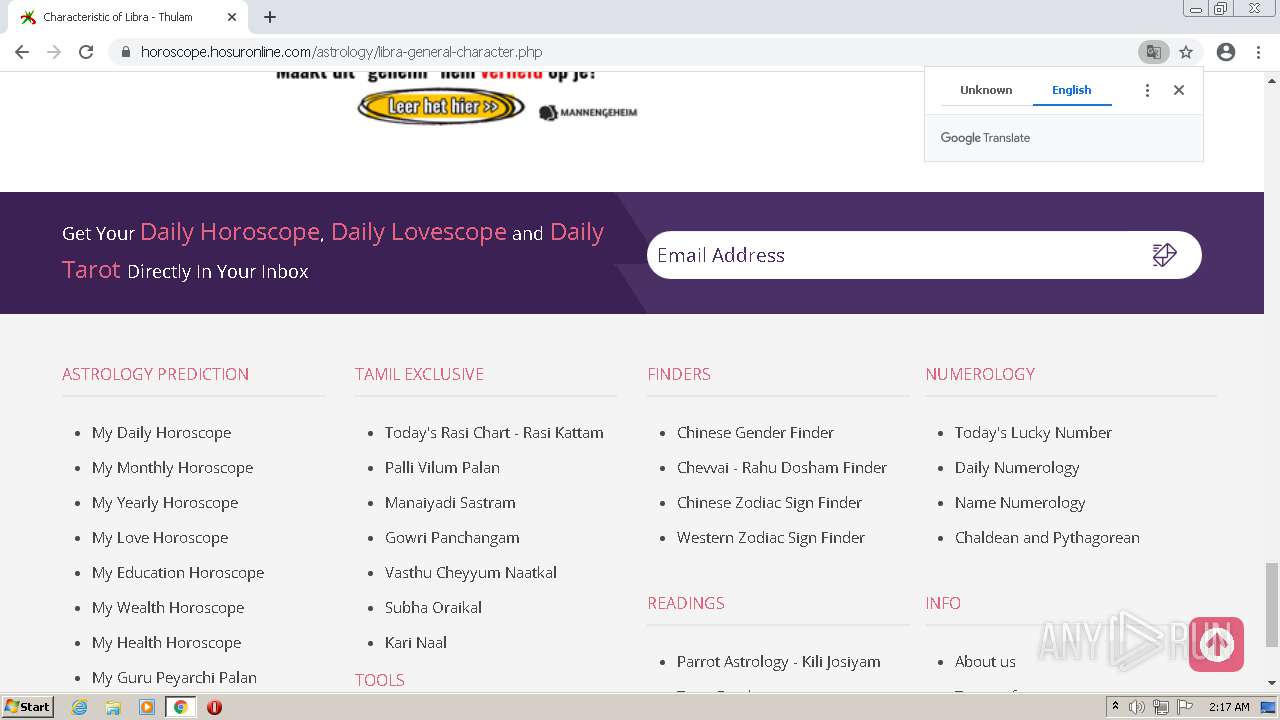Click the pink scroll-to-top arrow button
The width and height of the screenshot is (1280, 720).
[1216, 644]
